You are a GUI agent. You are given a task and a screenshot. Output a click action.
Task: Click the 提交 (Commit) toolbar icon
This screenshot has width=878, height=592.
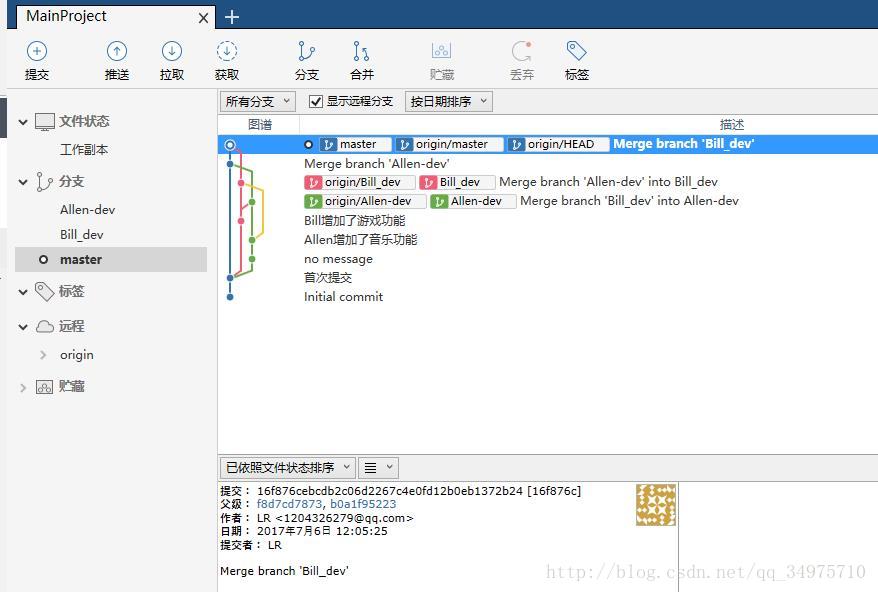tap(37, 57)
